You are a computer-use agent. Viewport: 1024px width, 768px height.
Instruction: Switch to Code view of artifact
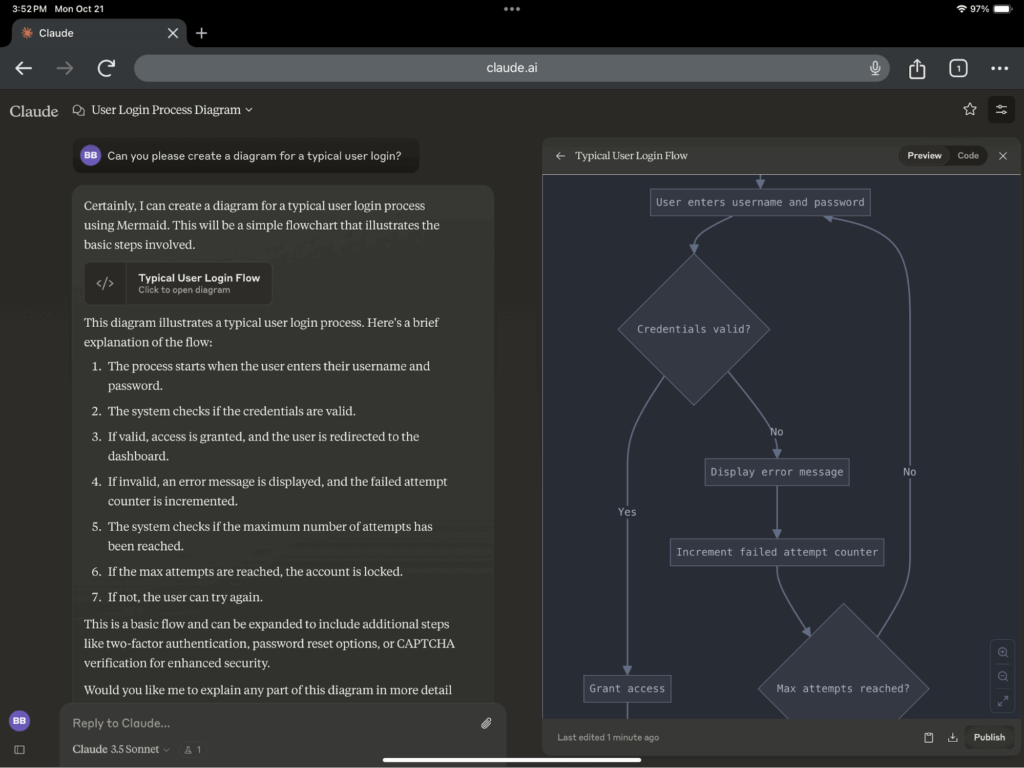pyautogui.click(x=968, y=156)
